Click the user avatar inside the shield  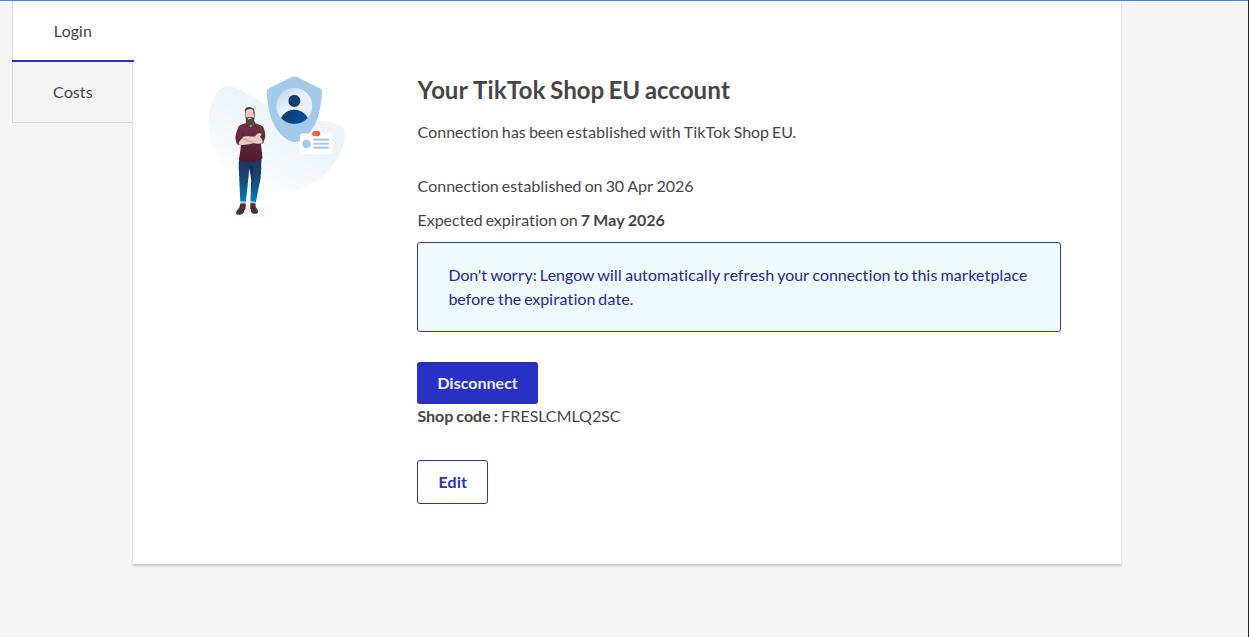tap(294, 106)
